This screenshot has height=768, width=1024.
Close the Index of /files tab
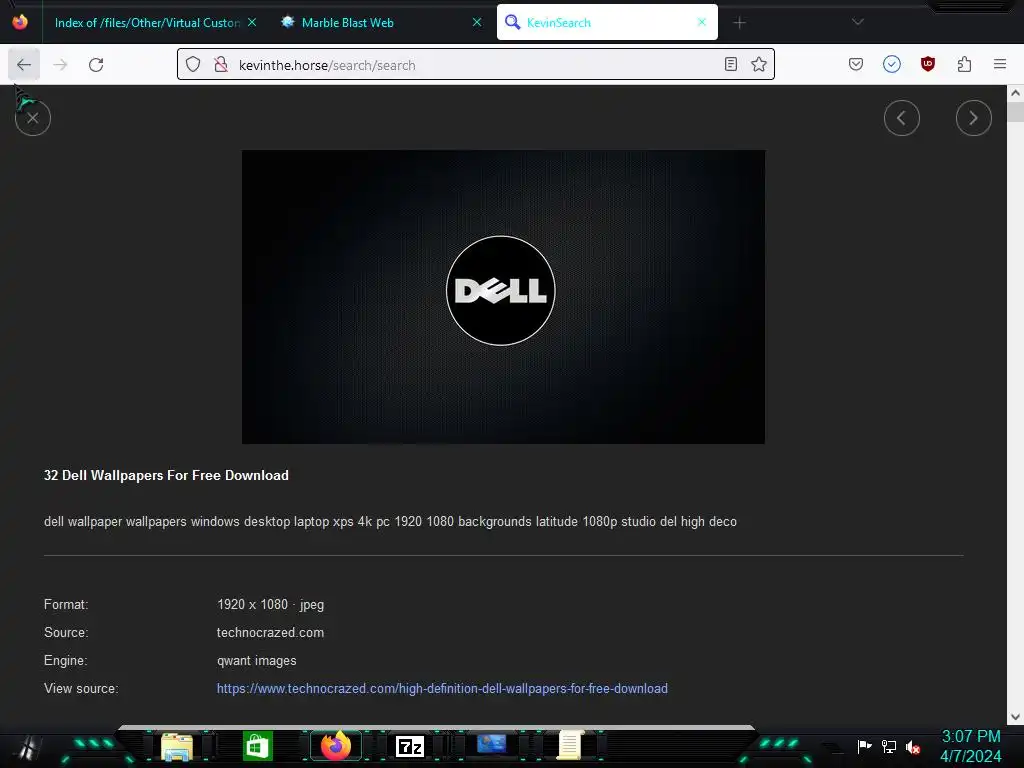252,22
